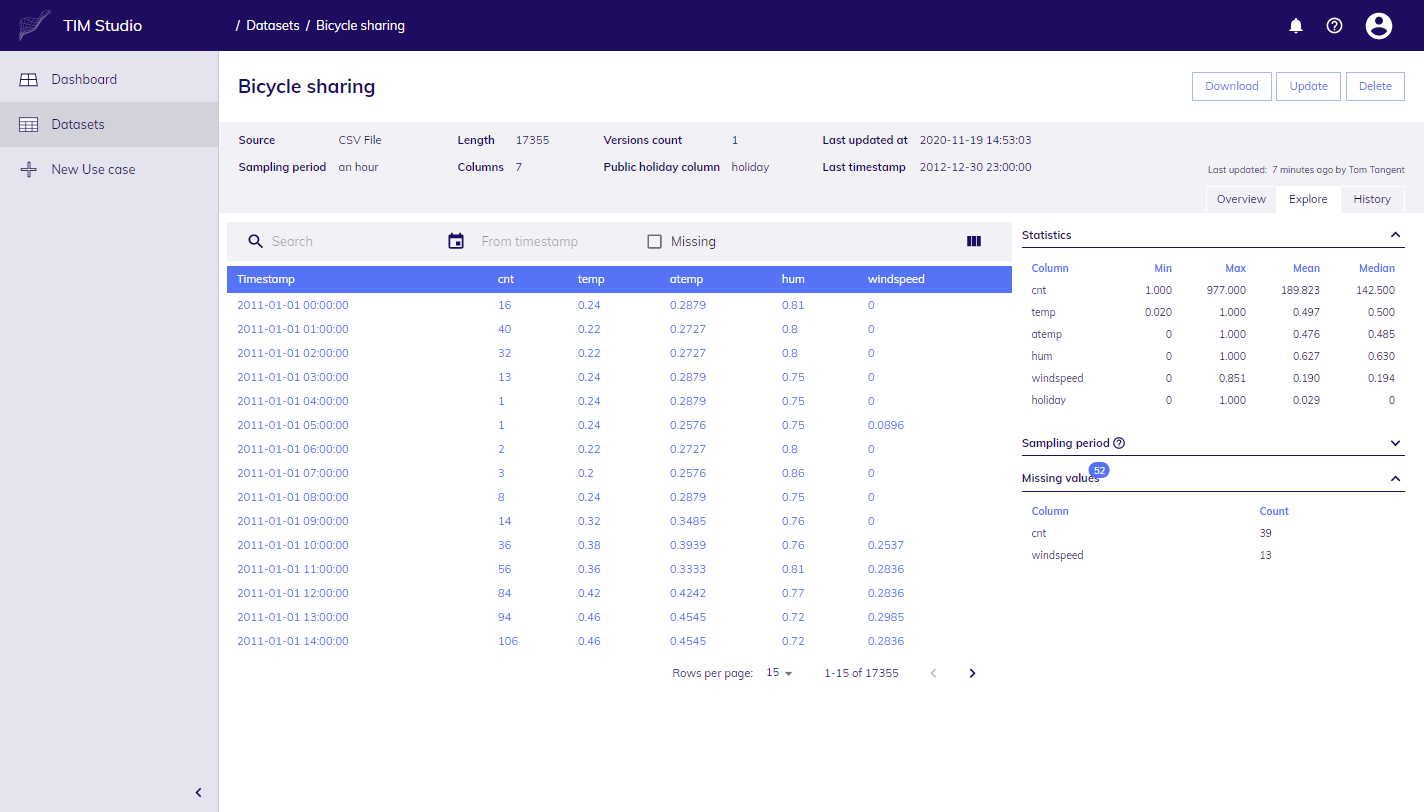Go to Datasets breadcrumb link

tap(273, 26)
